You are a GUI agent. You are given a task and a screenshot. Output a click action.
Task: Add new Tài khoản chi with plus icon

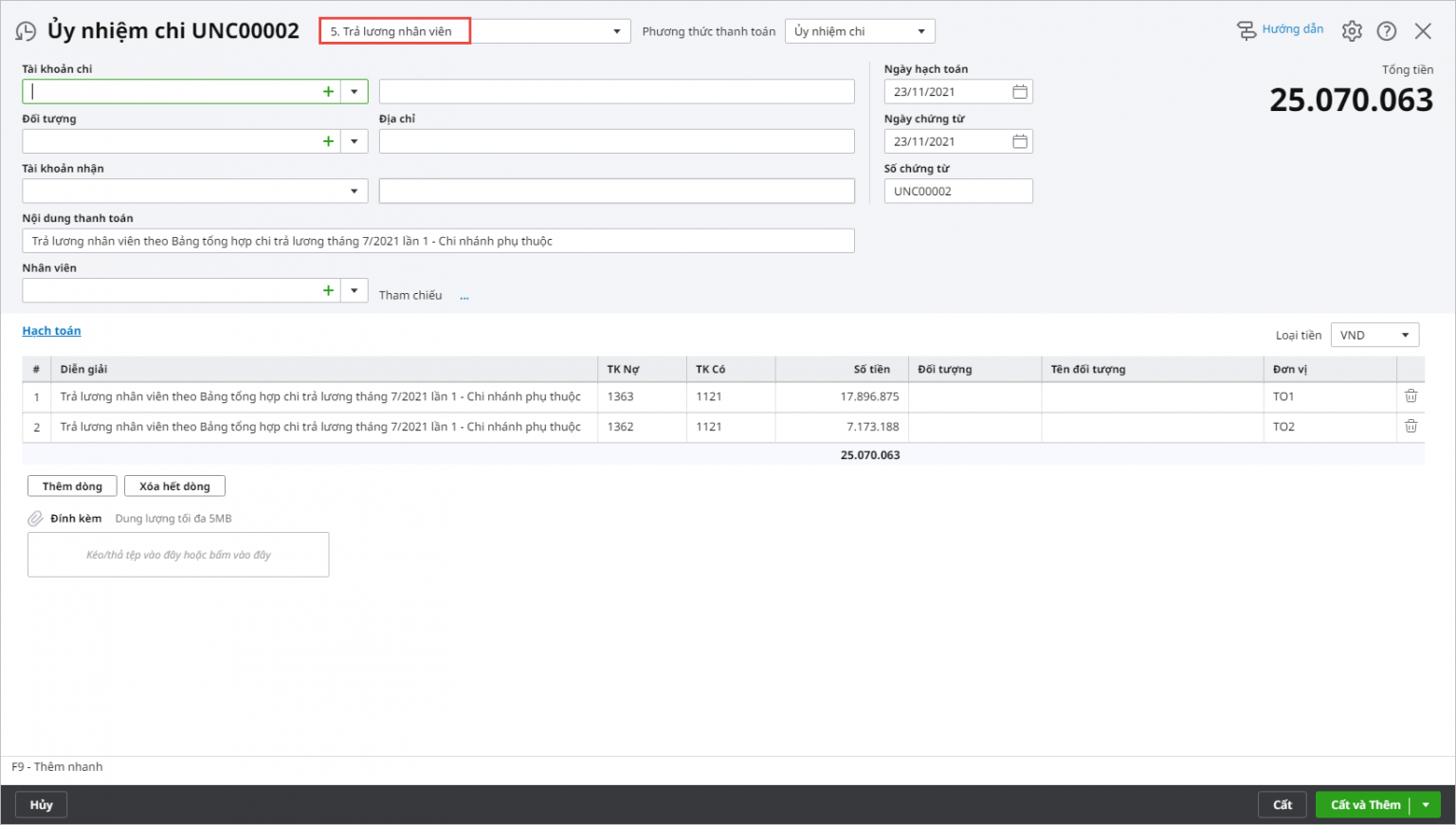(x=328, y=92)
